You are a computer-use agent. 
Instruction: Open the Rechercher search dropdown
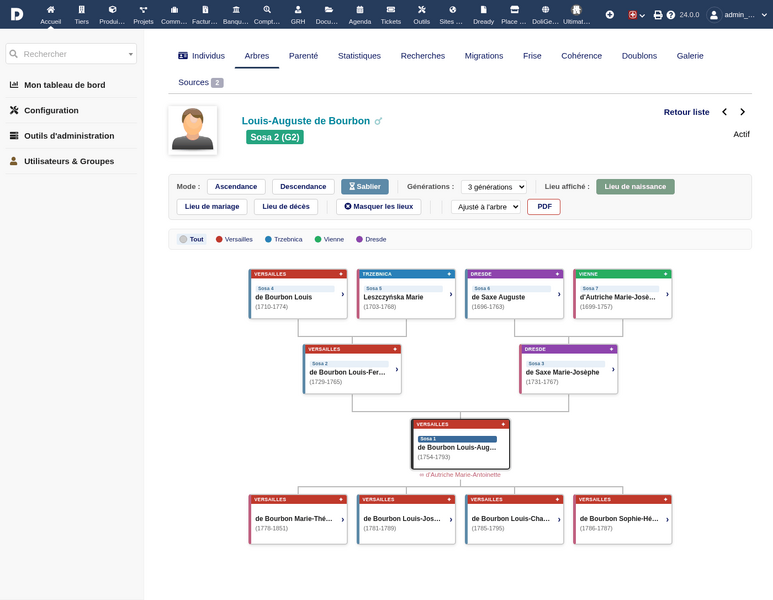coord(71,54)
